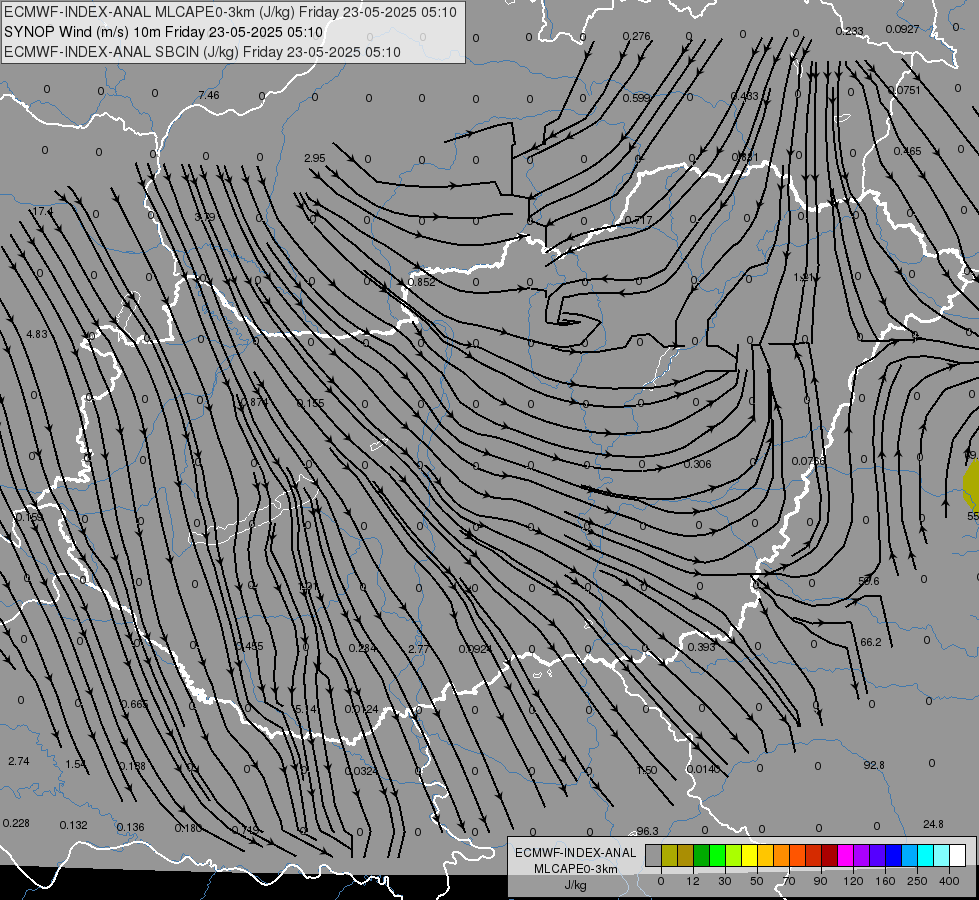Click the map value '0.306'

click(697, 464)
